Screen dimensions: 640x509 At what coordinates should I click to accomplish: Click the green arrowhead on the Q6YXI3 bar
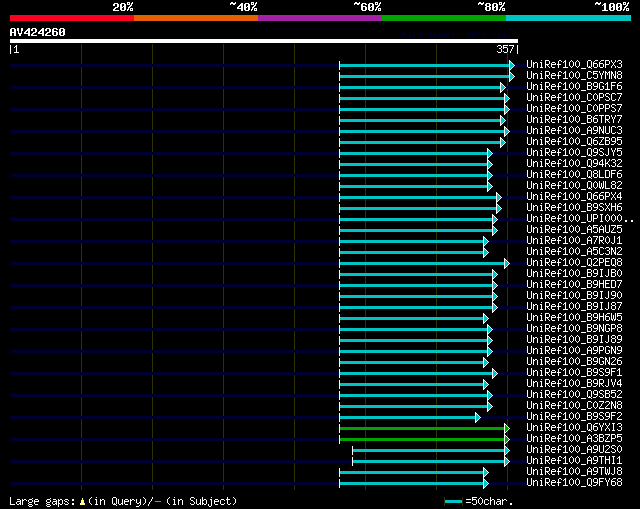tap(507, 428)
